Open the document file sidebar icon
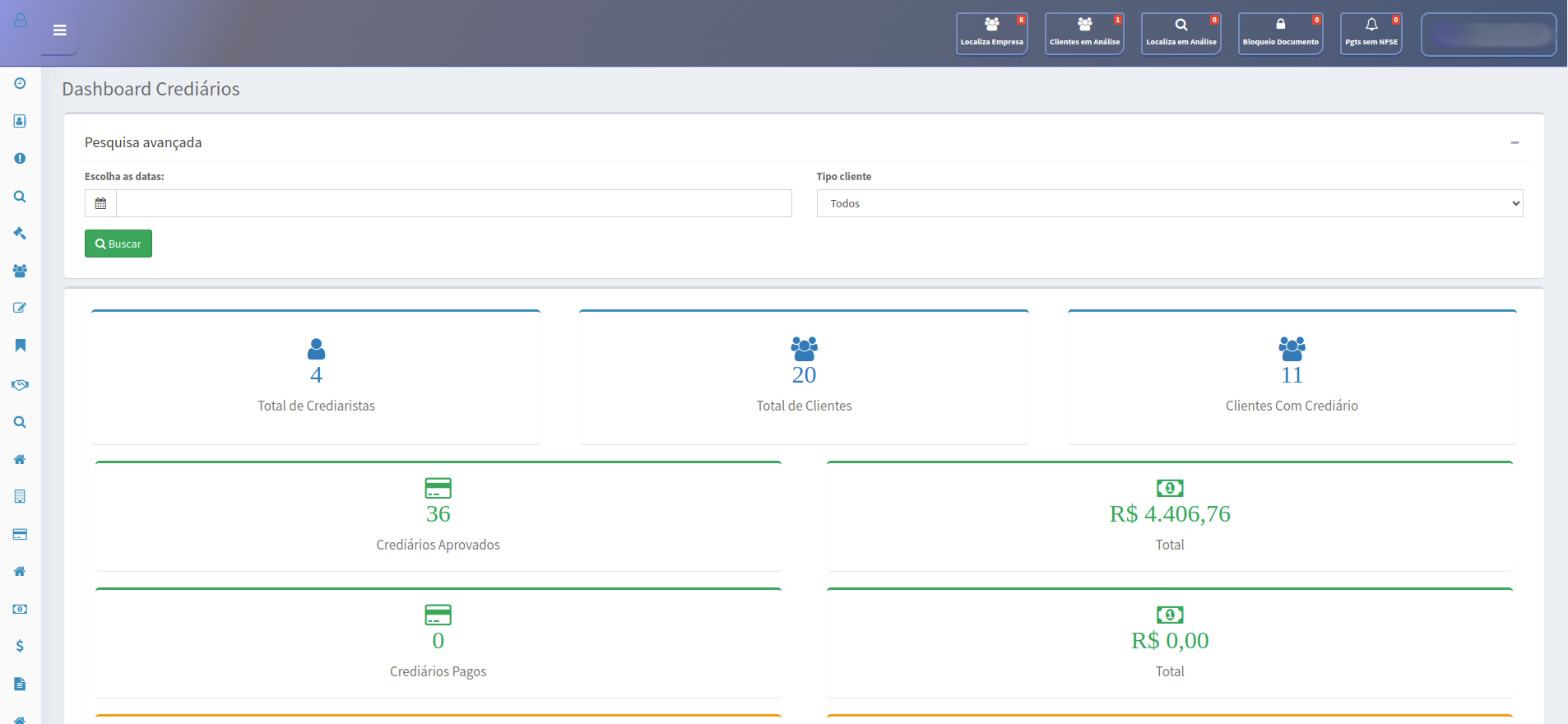This screenshot has height=724, width=1568. click(20, 684)
